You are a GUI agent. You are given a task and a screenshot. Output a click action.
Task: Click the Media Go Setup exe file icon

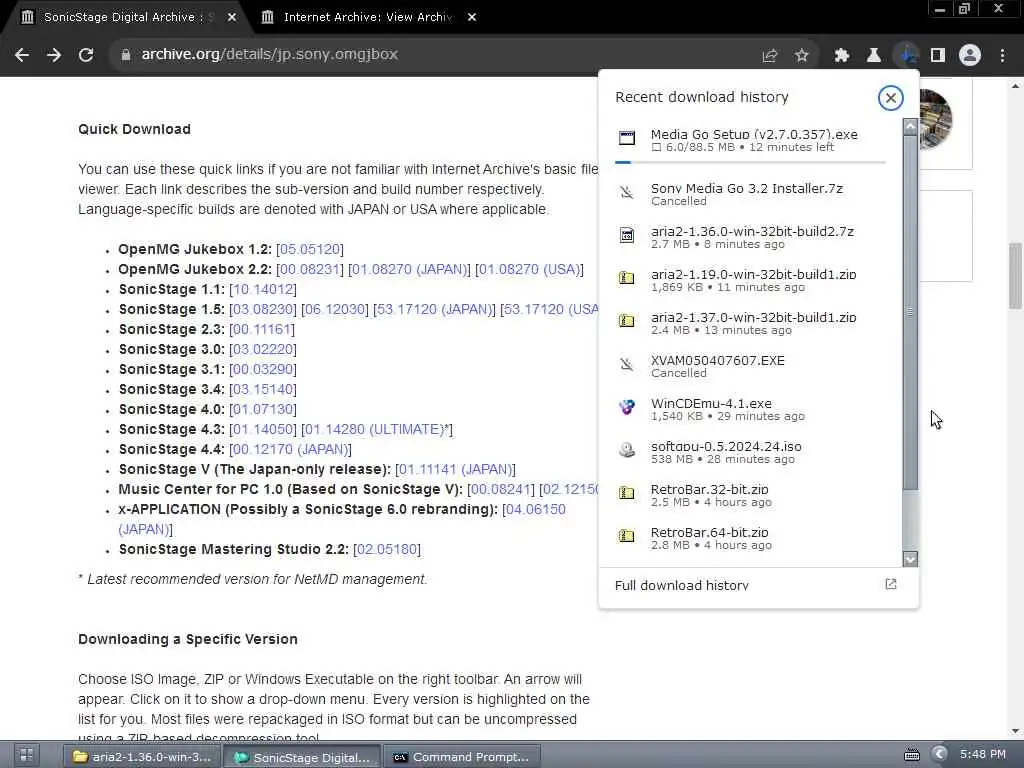click(x=626, y=138)
